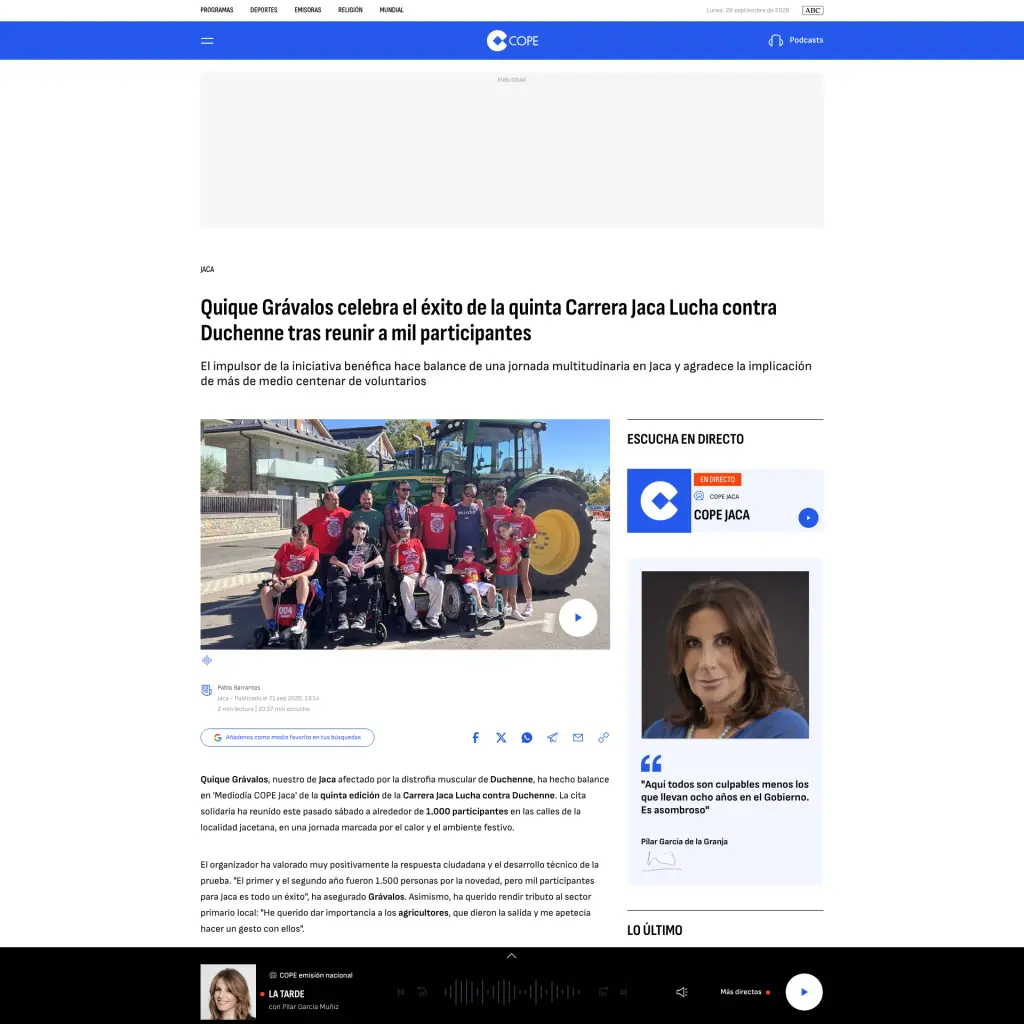Viewport: 1024px width, 1024px height.
Task: Click the COPE logo in header
Action: coord(512,40)
